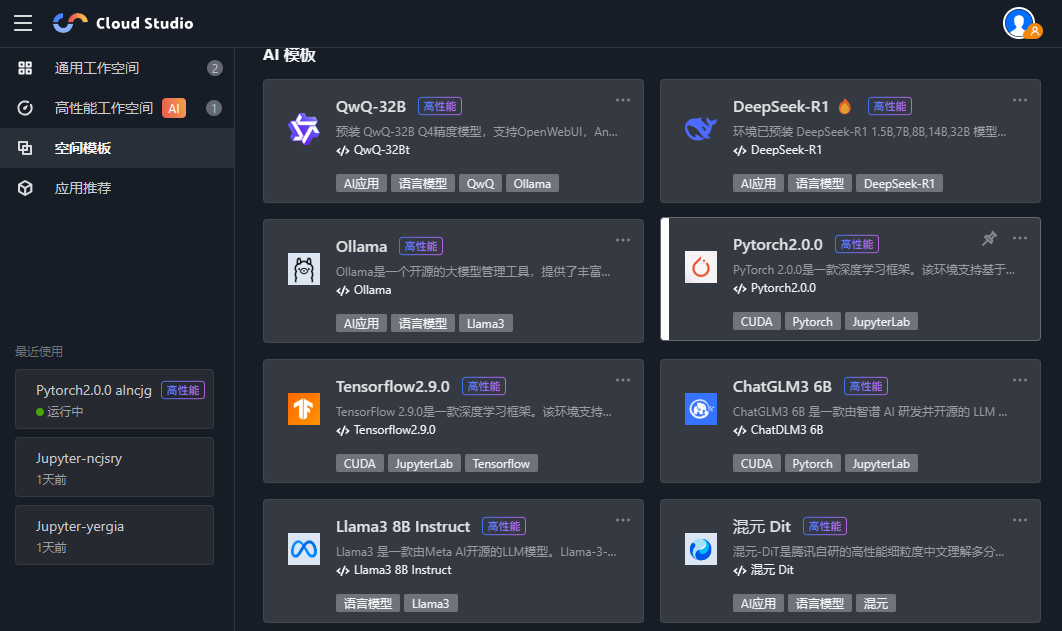This screenshot has width=1062, height=631.
Task: Click the ChatGLM3 6B blue logo
Action: pyautogui.click(x=700, y=409)
